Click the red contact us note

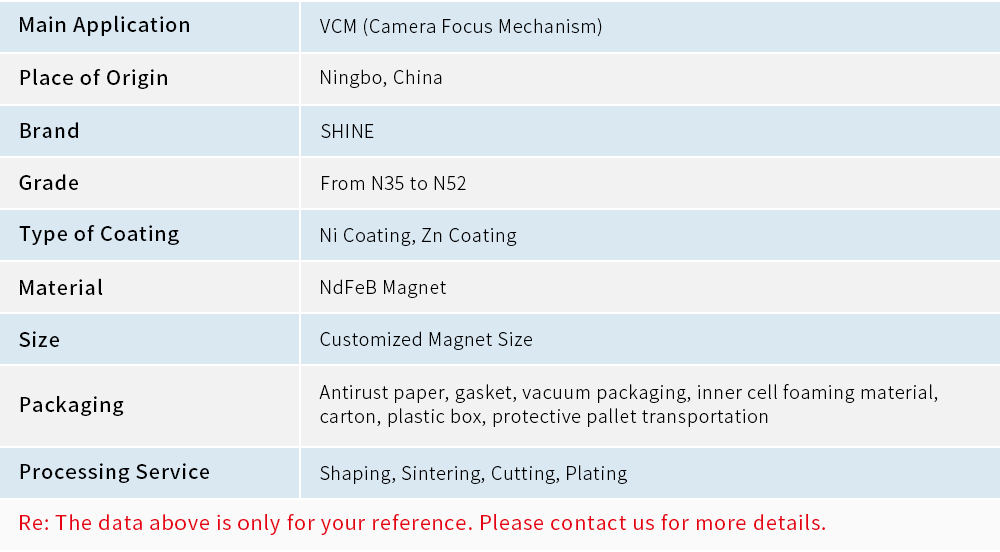pyautogui.click(x=422, y=523)
